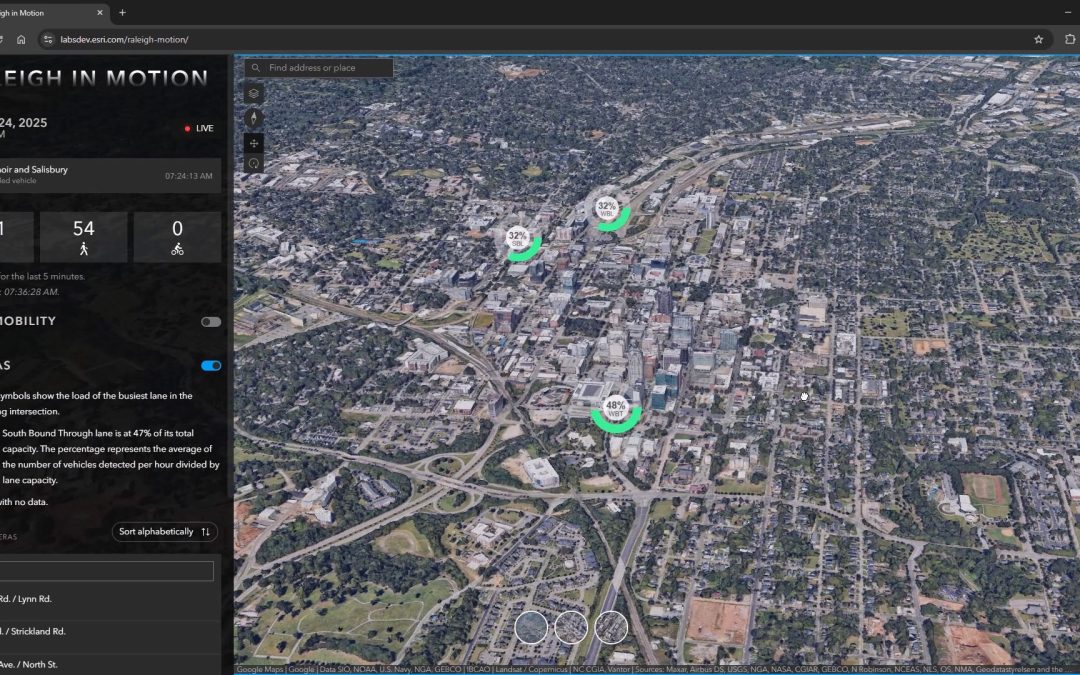Open the Ave. / North St. camera entry
Image resolution: width=1080 pixels, height=675 pixels.
click(100, 662)
